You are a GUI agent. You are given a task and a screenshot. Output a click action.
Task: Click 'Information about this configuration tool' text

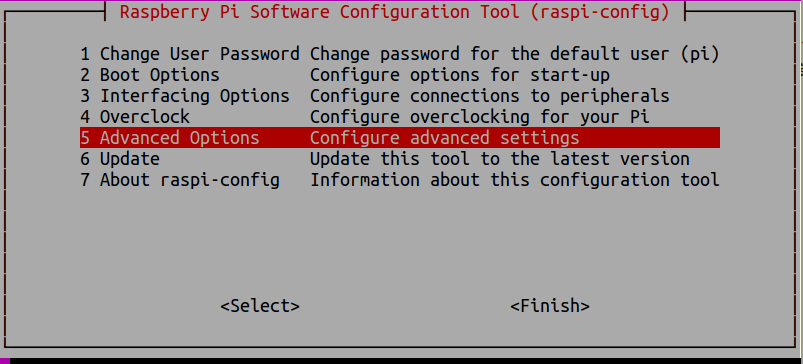click(x=515, y=180)
